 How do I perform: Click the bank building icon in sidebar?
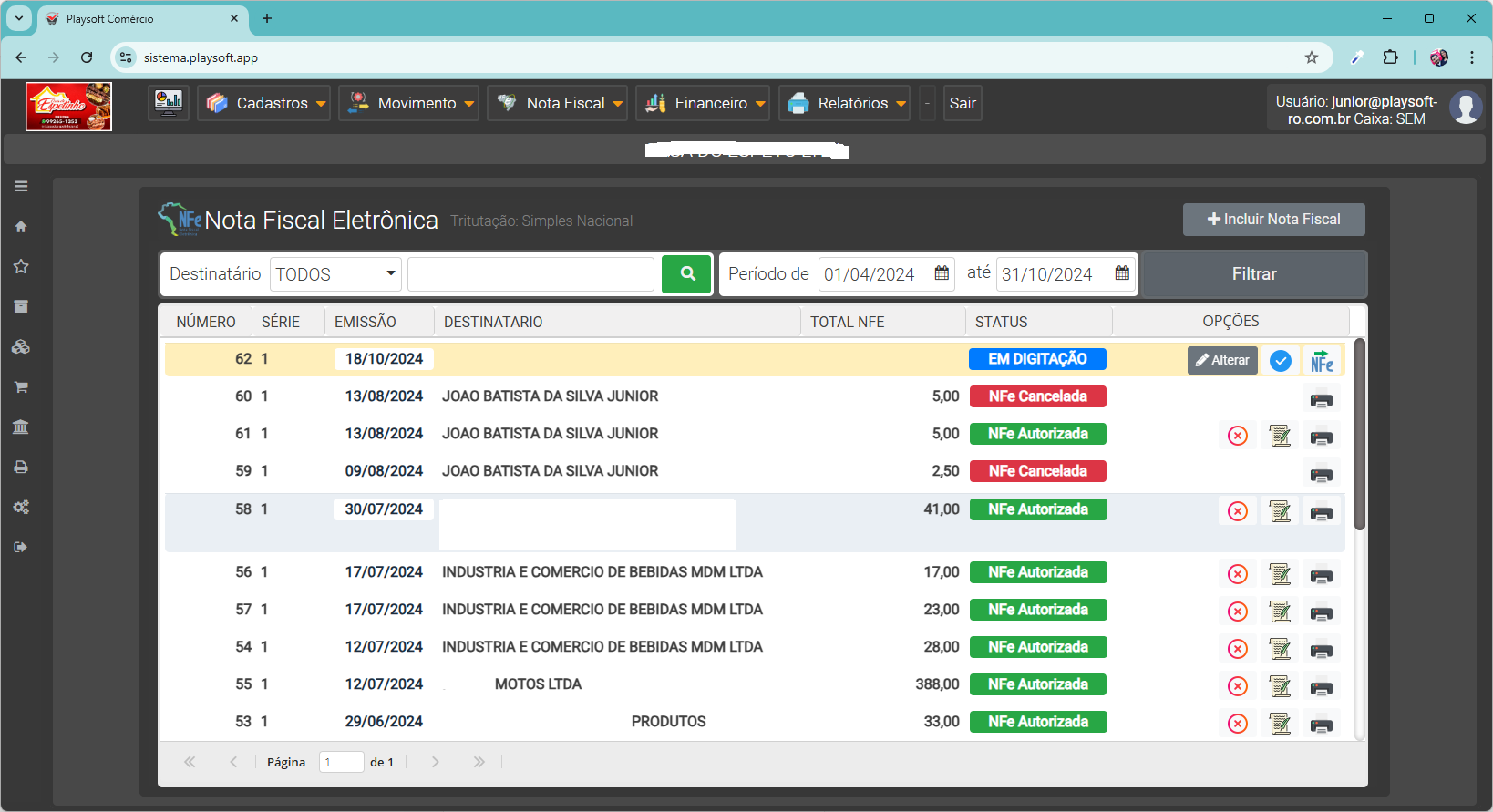[x=21, y=427]
